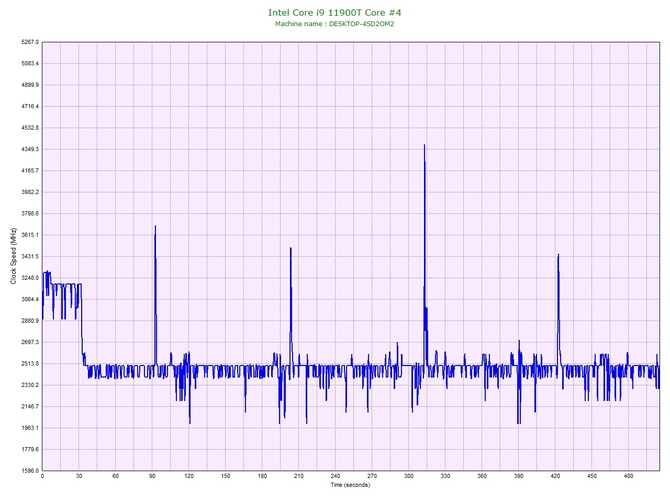Click the chart title "Intel Core i9 11900T Core #4"
This screenshot has height=502, width=670.
pyautogui.click(x=335, y=12)
